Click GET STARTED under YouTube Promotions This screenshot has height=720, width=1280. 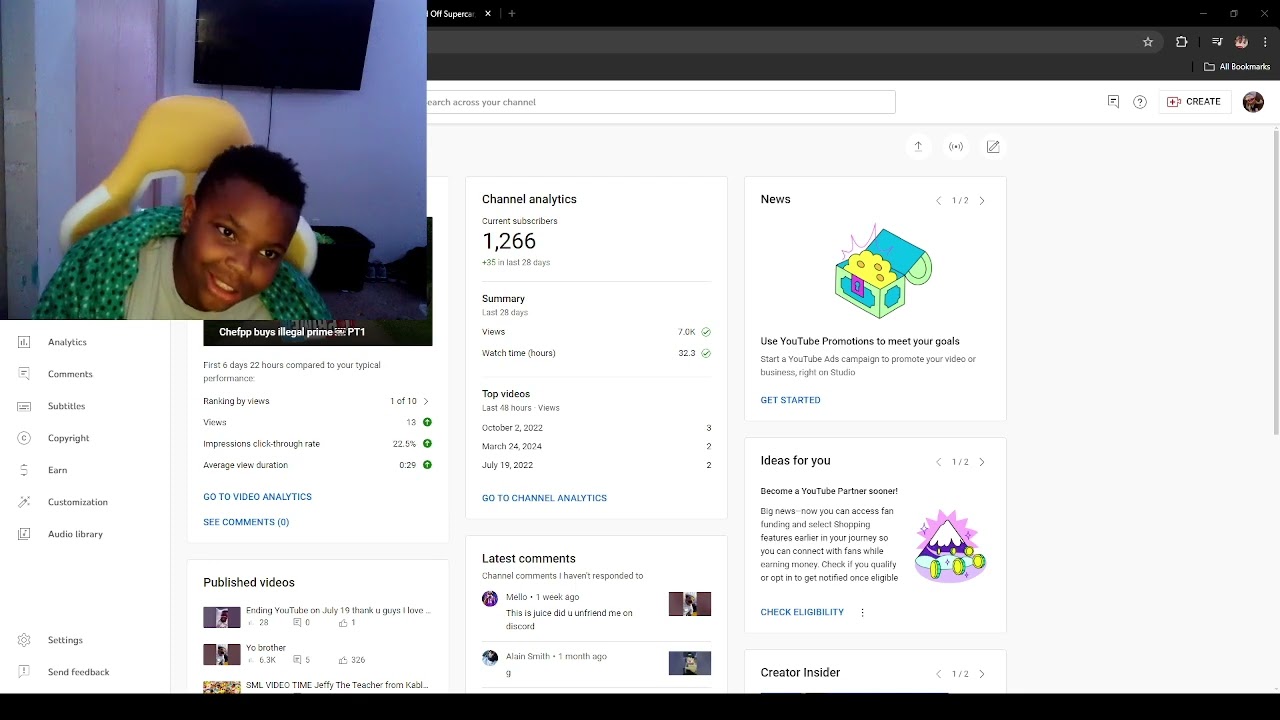790,400
